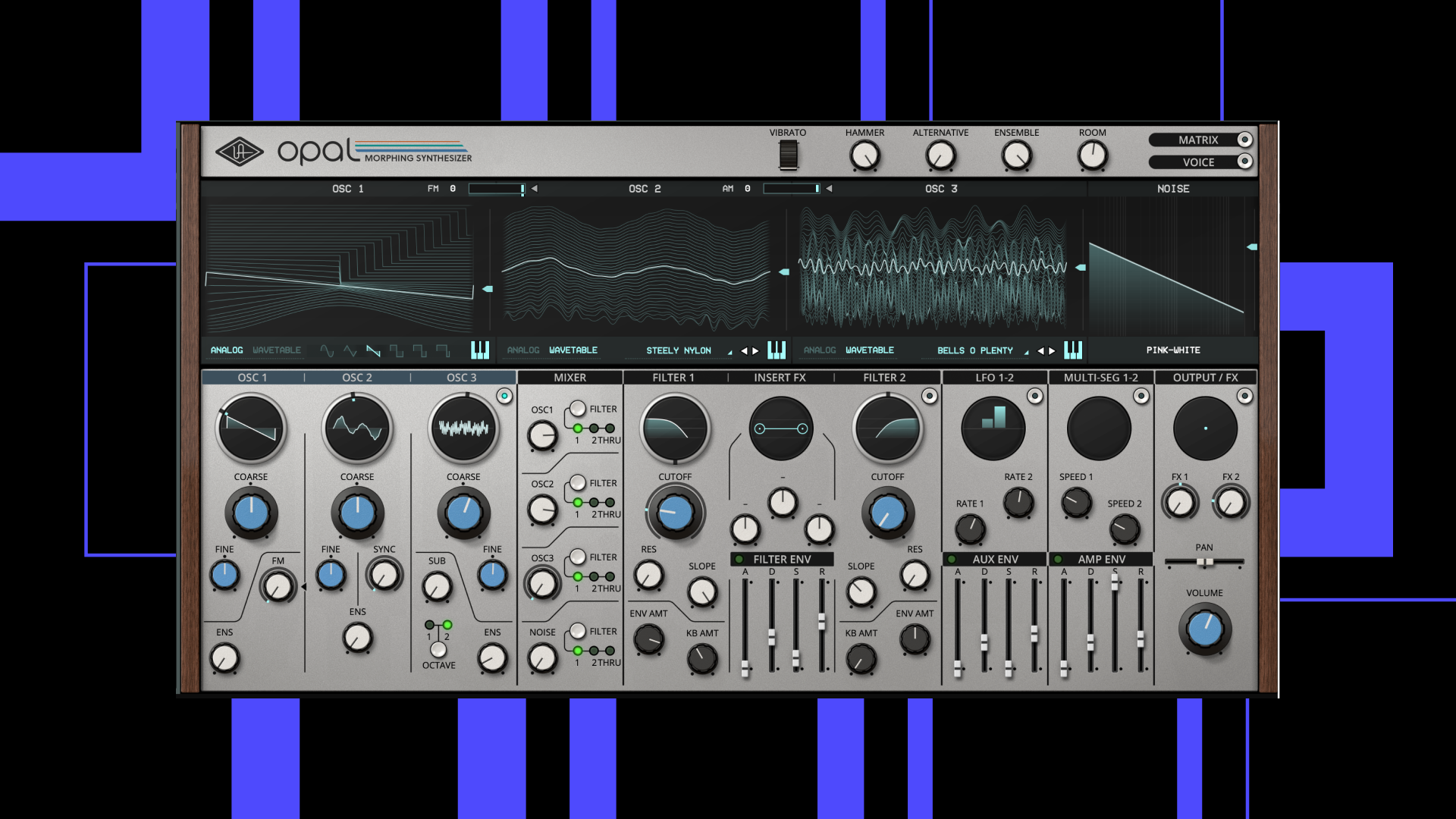1456x819 pixels.
Task: Click previous wavetable arrow for Bells O Plenty
Action: (1040, 350)
